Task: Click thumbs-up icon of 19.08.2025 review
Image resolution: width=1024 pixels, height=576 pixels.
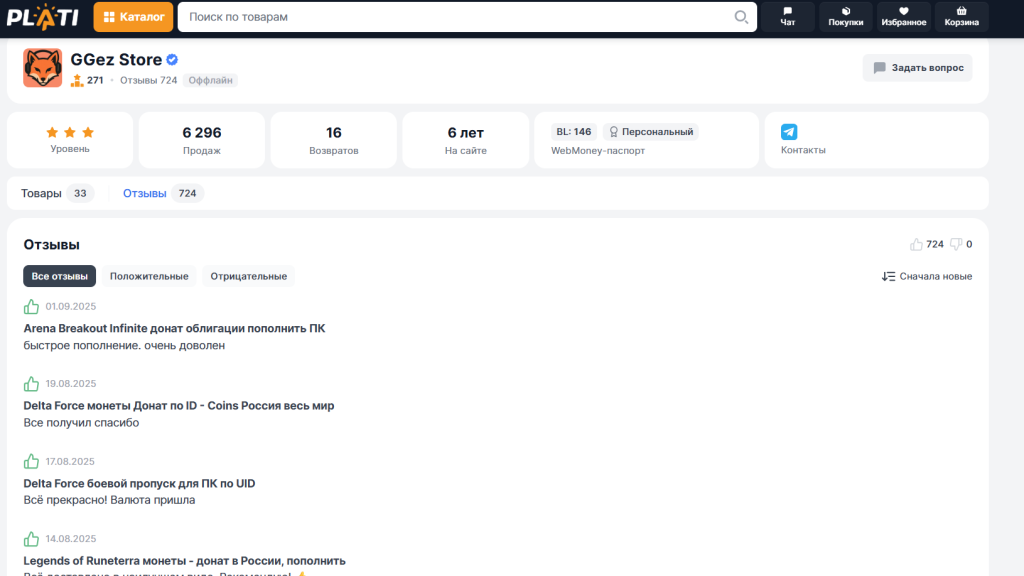Action: point(31,383)
